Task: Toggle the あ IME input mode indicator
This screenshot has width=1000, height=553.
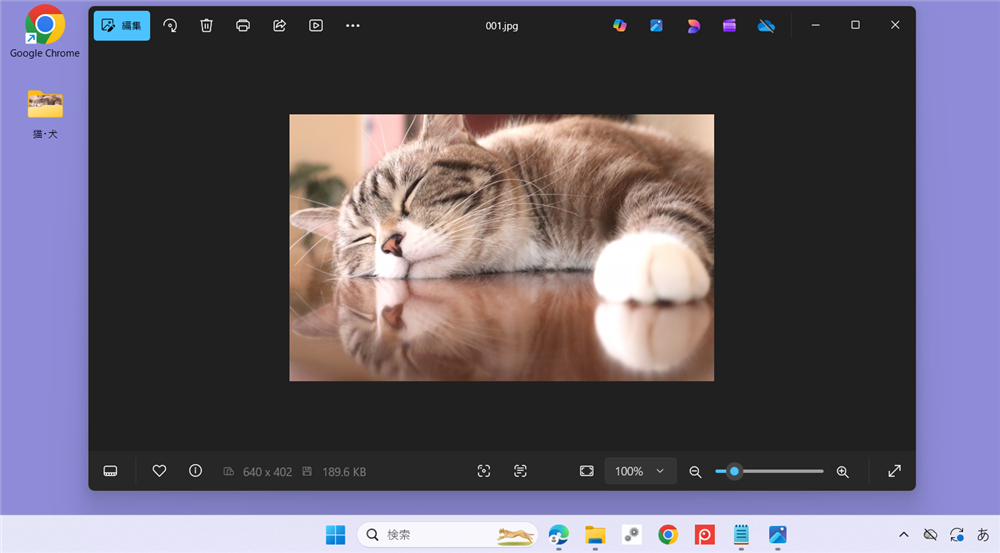Action: (x=983, y=535)
